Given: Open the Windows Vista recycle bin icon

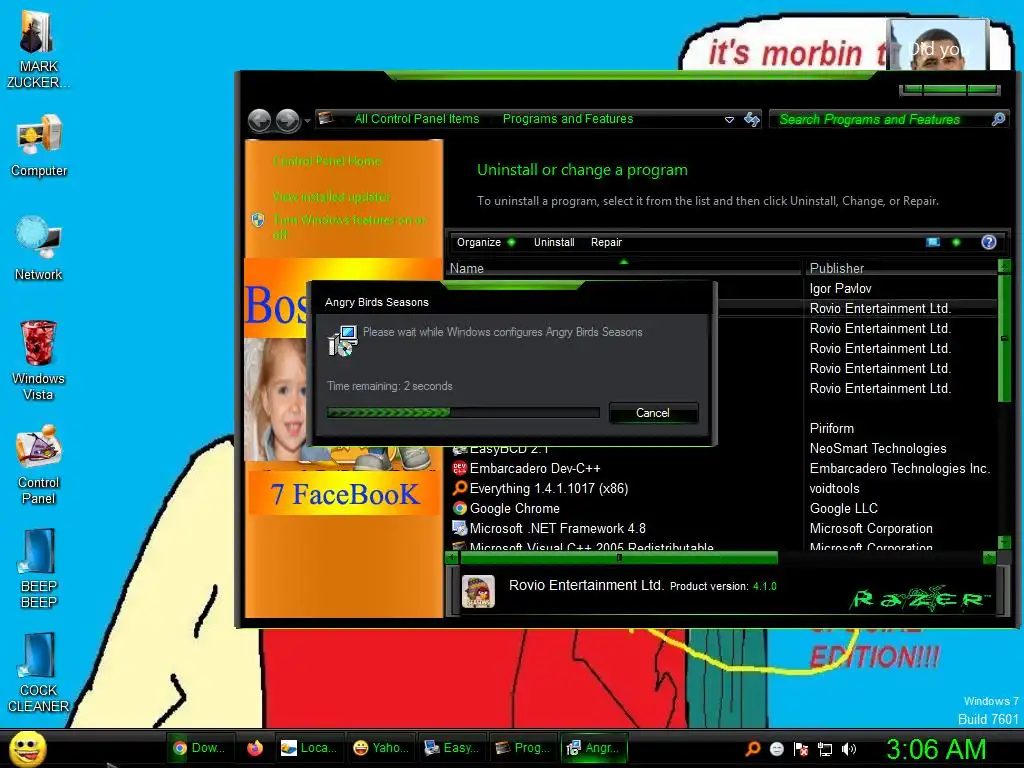Looking at the screenshot, I should click(x=38, y=360).
